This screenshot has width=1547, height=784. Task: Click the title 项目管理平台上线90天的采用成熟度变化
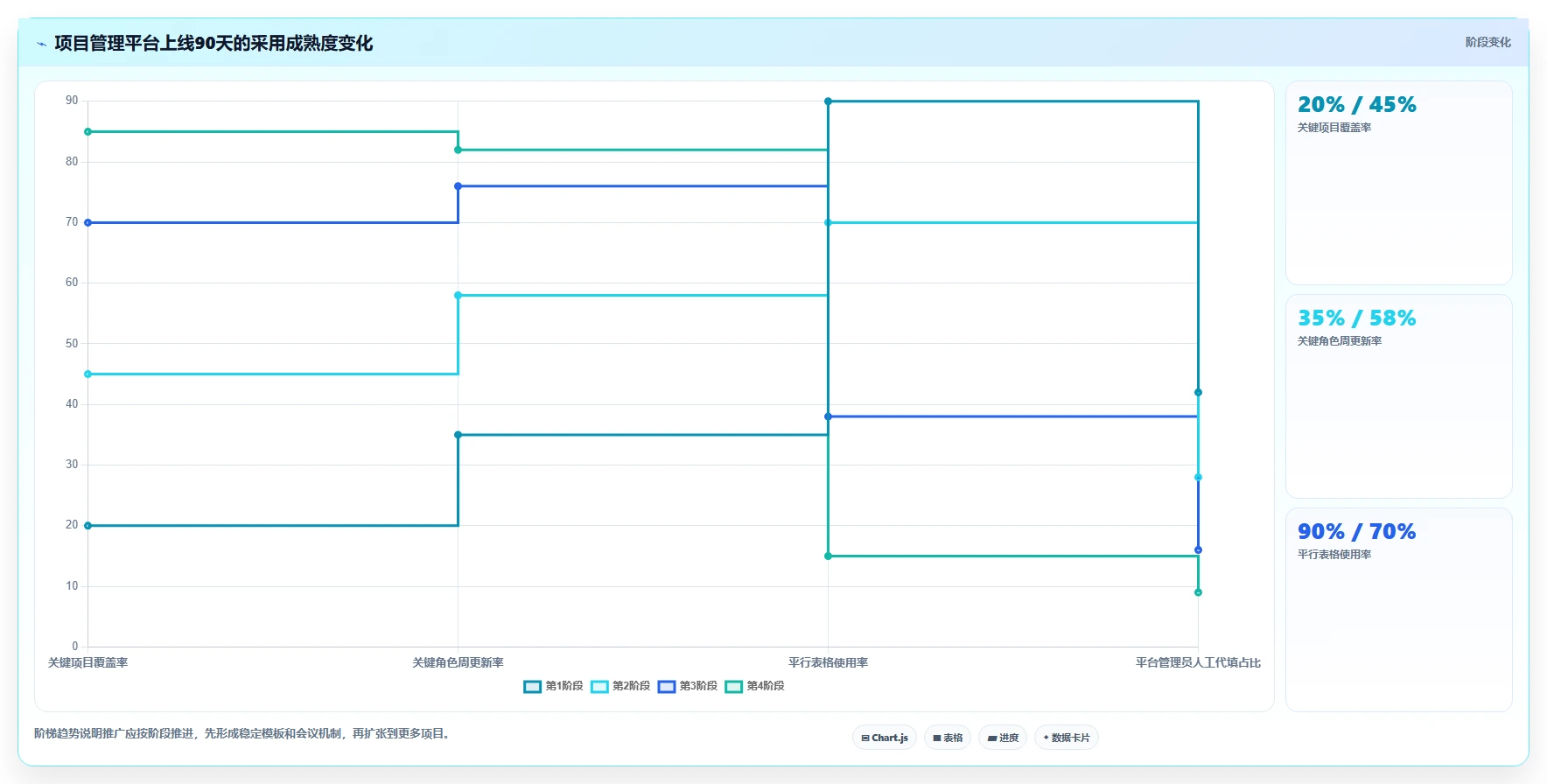pos(213,44)
